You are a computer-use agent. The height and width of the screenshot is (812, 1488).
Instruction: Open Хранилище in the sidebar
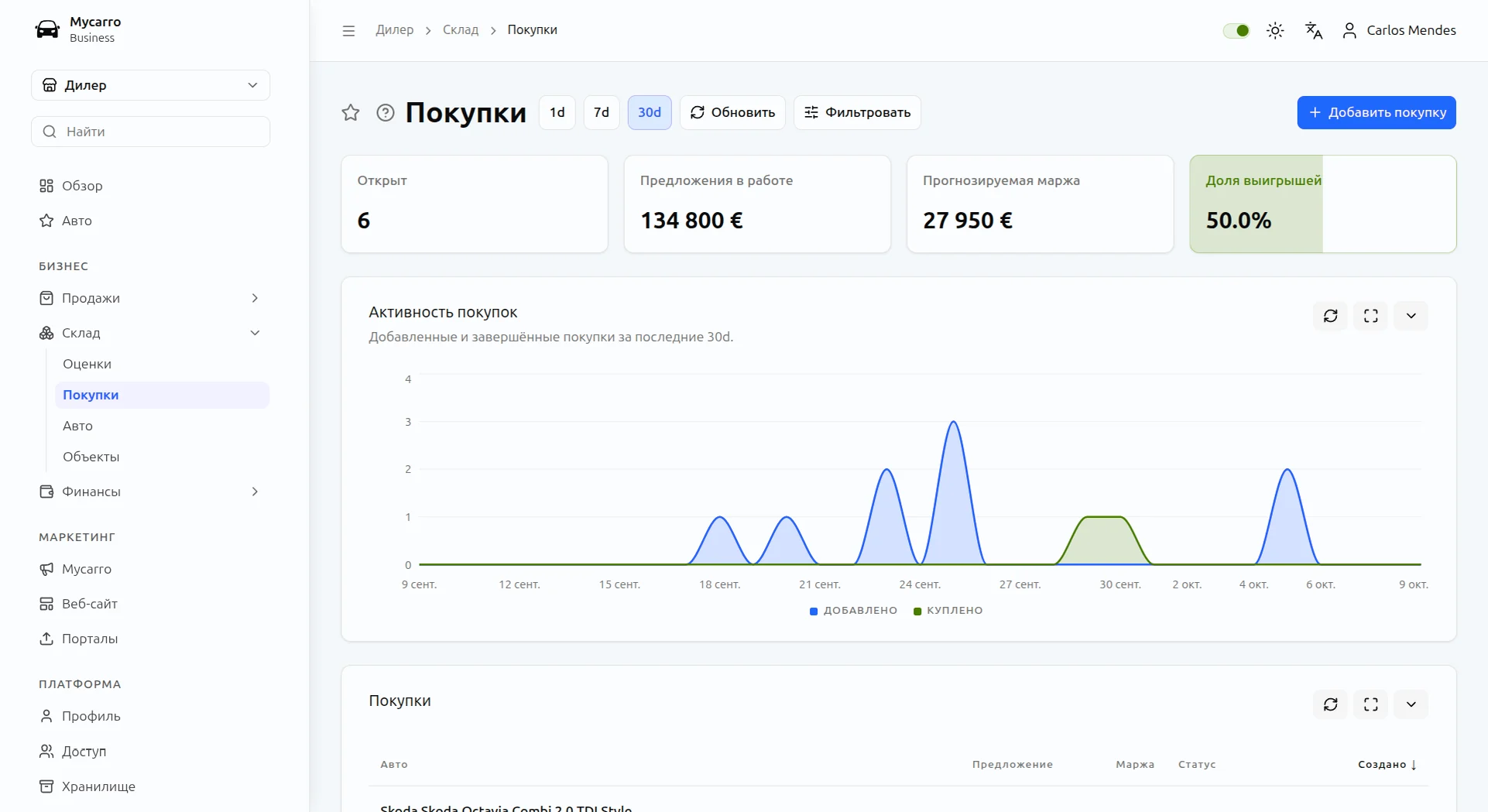150,786
